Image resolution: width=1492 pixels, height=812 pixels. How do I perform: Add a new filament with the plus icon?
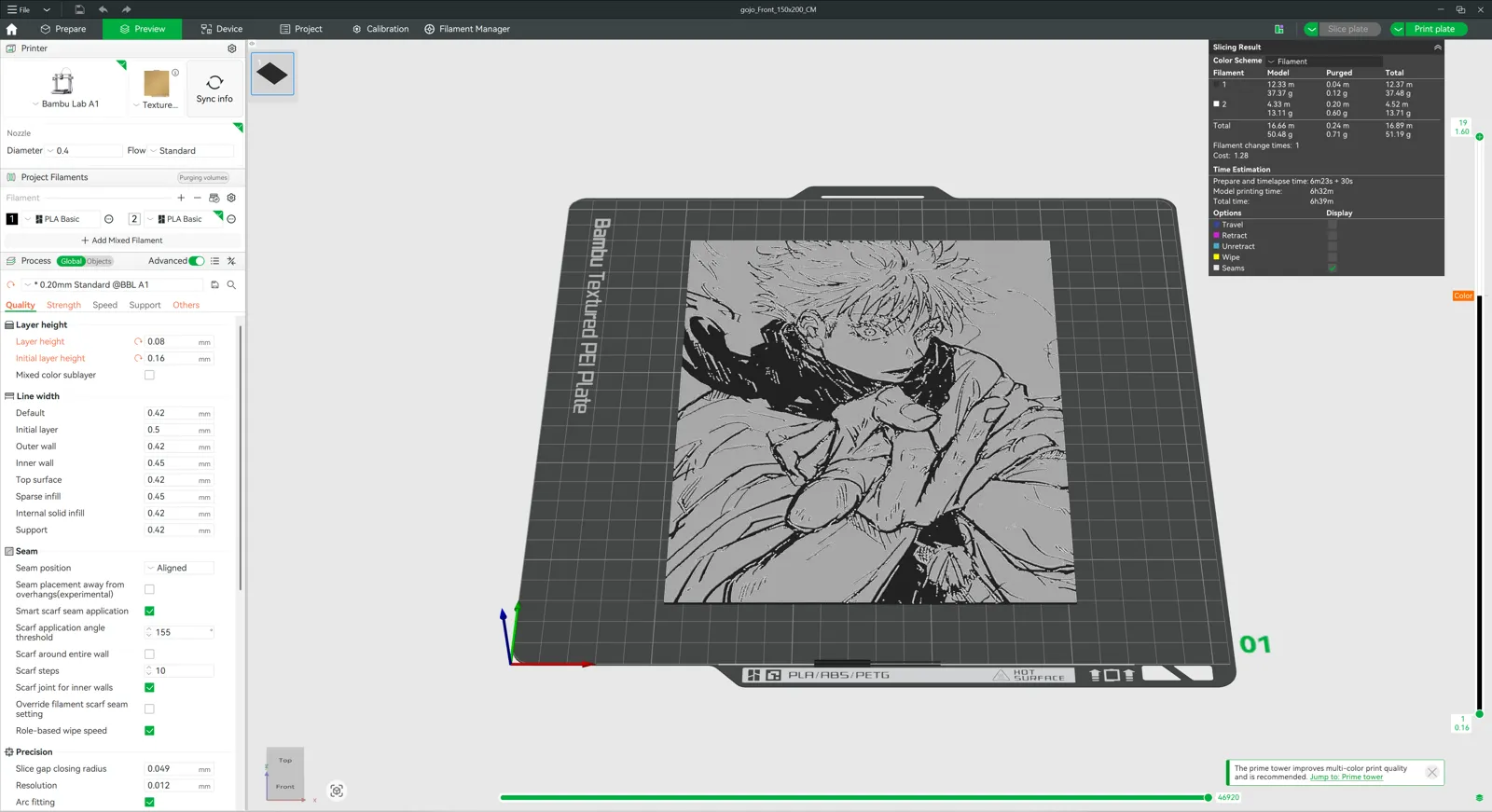coord(181,198)
